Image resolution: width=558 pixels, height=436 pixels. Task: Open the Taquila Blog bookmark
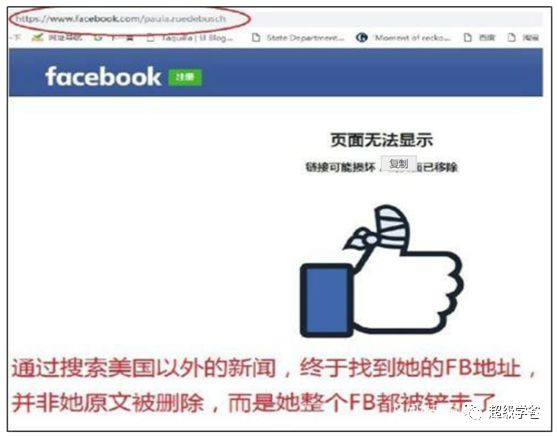(x=190, y=37)
